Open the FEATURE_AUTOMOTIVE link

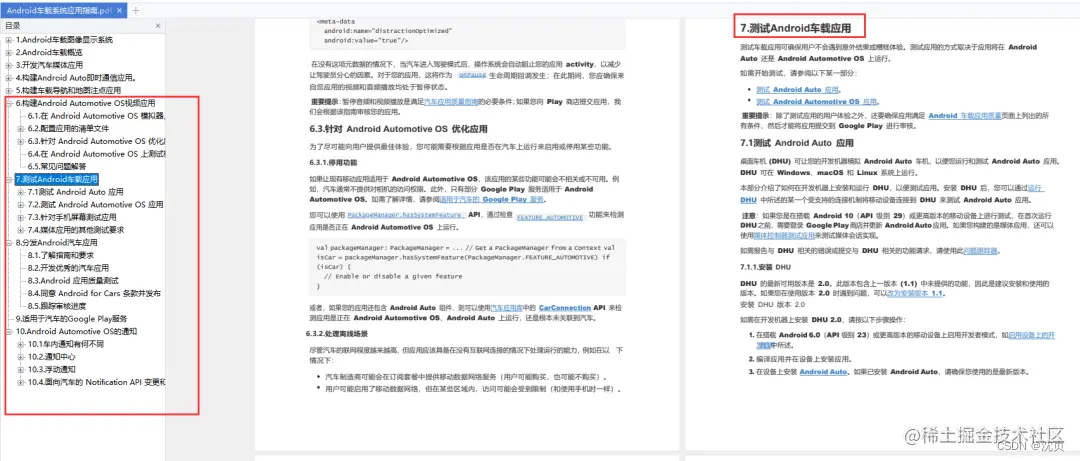pos(550,216)
